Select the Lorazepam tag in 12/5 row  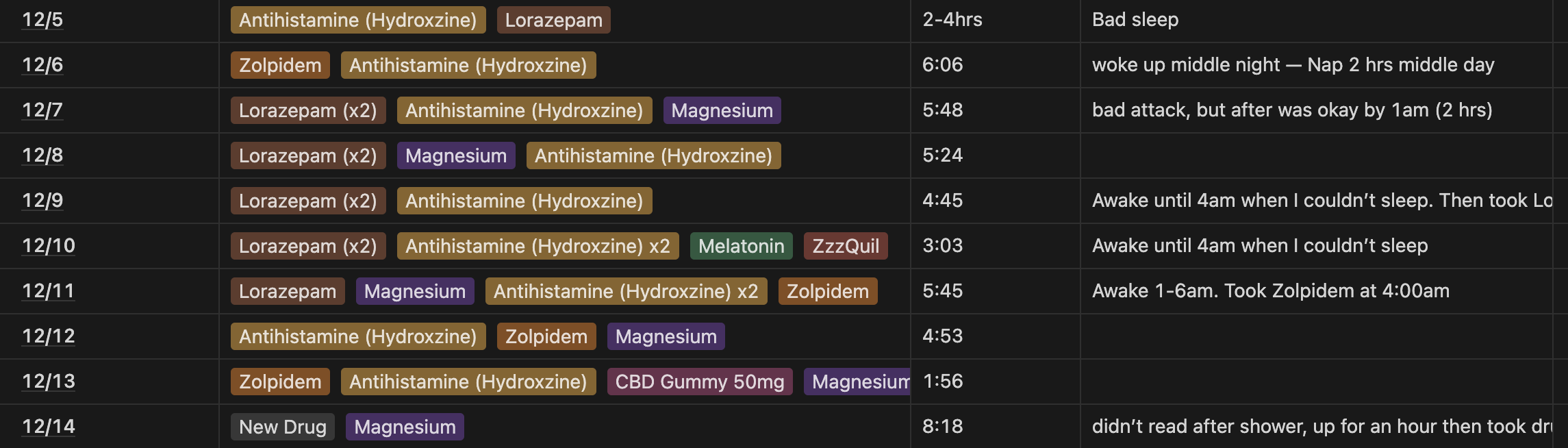coord(554,20)
